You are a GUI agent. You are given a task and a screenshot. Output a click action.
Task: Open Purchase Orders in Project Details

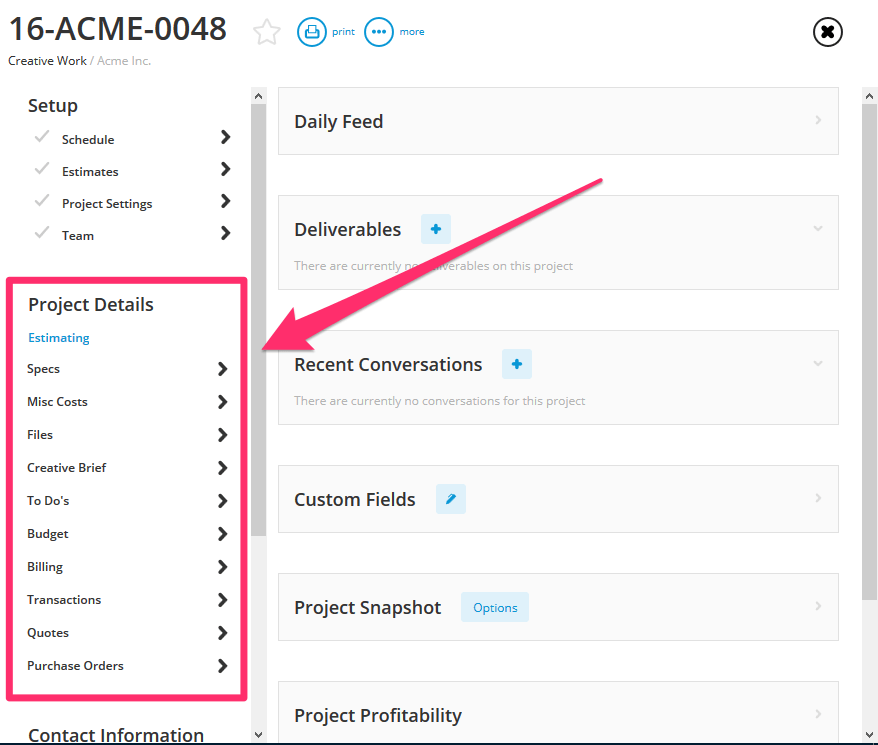point(76,666)
